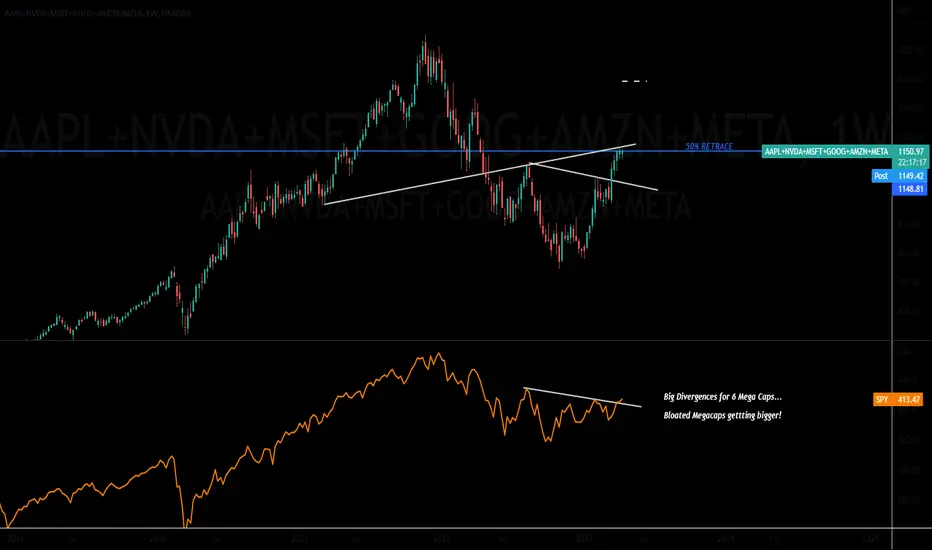932x550 pixels.
Task: Click the '50% RETRACE' line label
Action: [x=709, y=146]
